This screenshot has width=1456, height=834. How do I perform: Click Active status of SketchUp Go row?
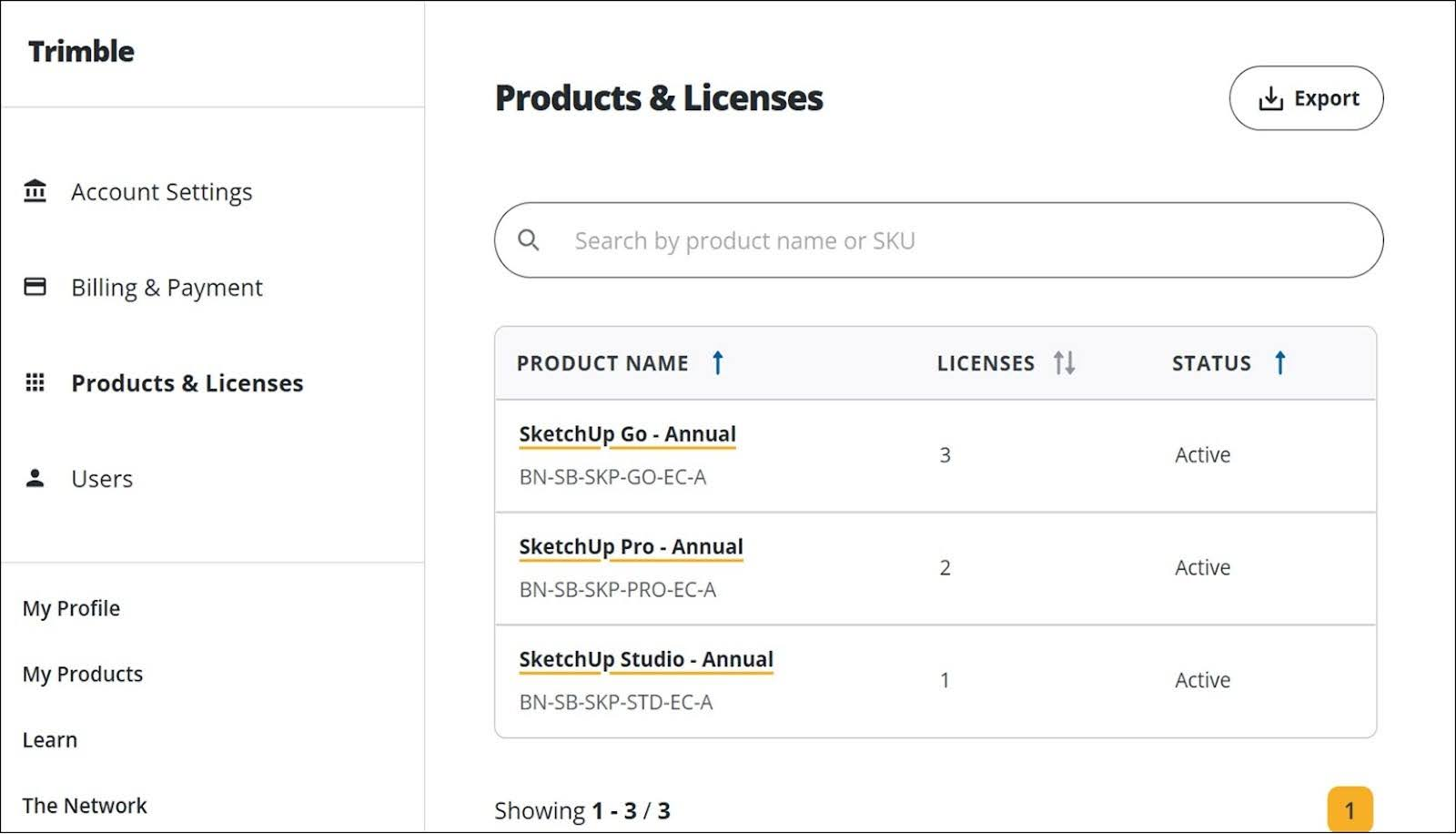coord(1202,455)
